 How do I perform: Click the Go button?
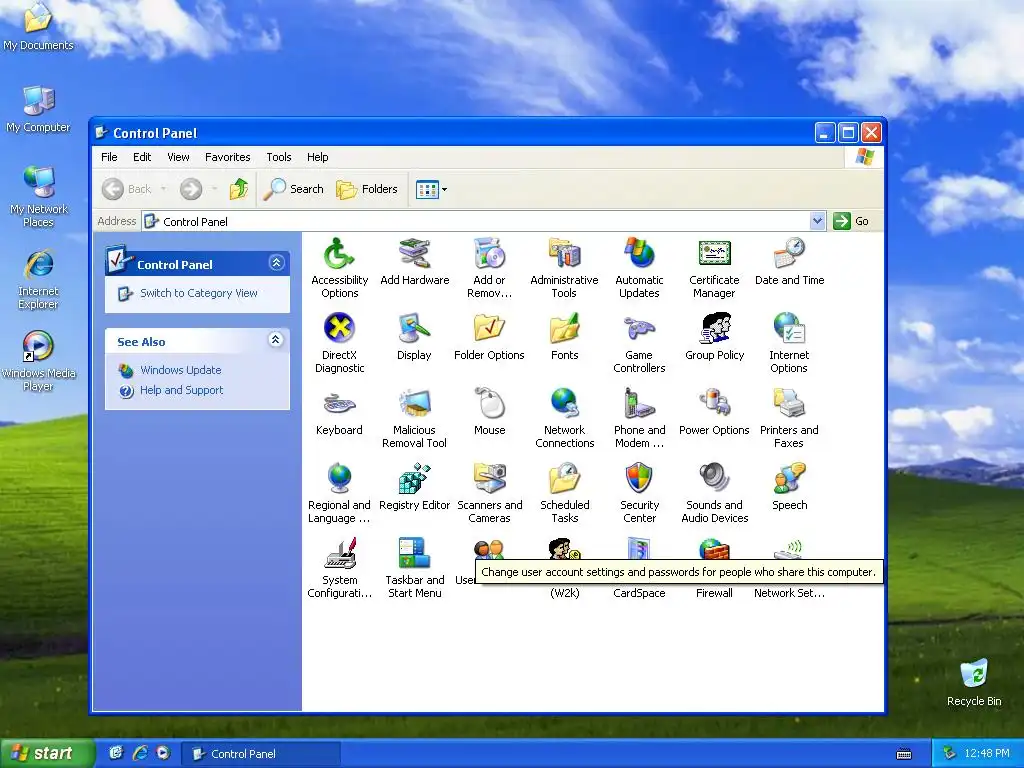[852, 221]
